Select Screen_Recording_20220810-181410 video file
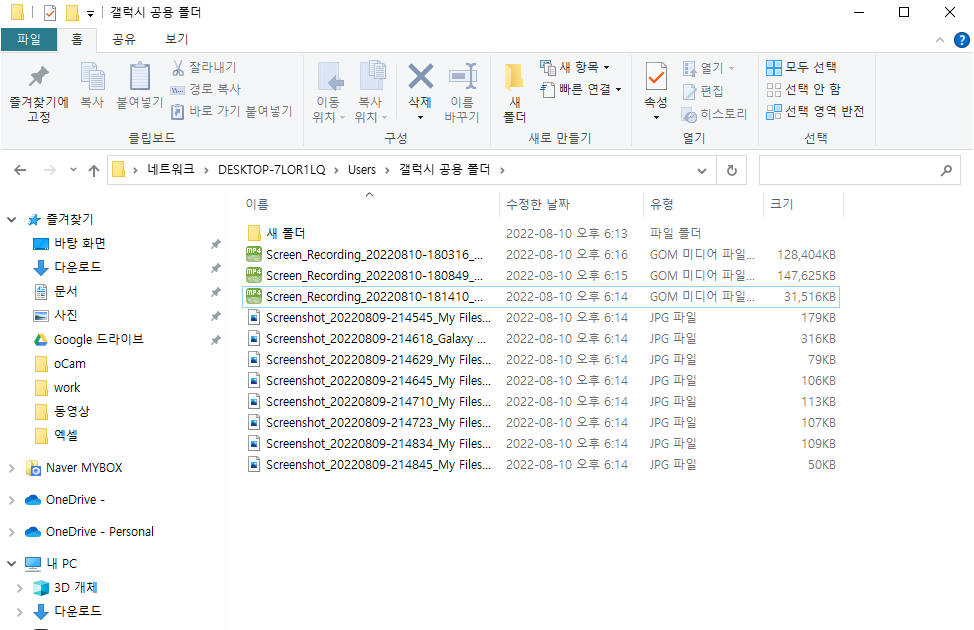The width and height of the screenshot is (974, 630). point(540,297)
